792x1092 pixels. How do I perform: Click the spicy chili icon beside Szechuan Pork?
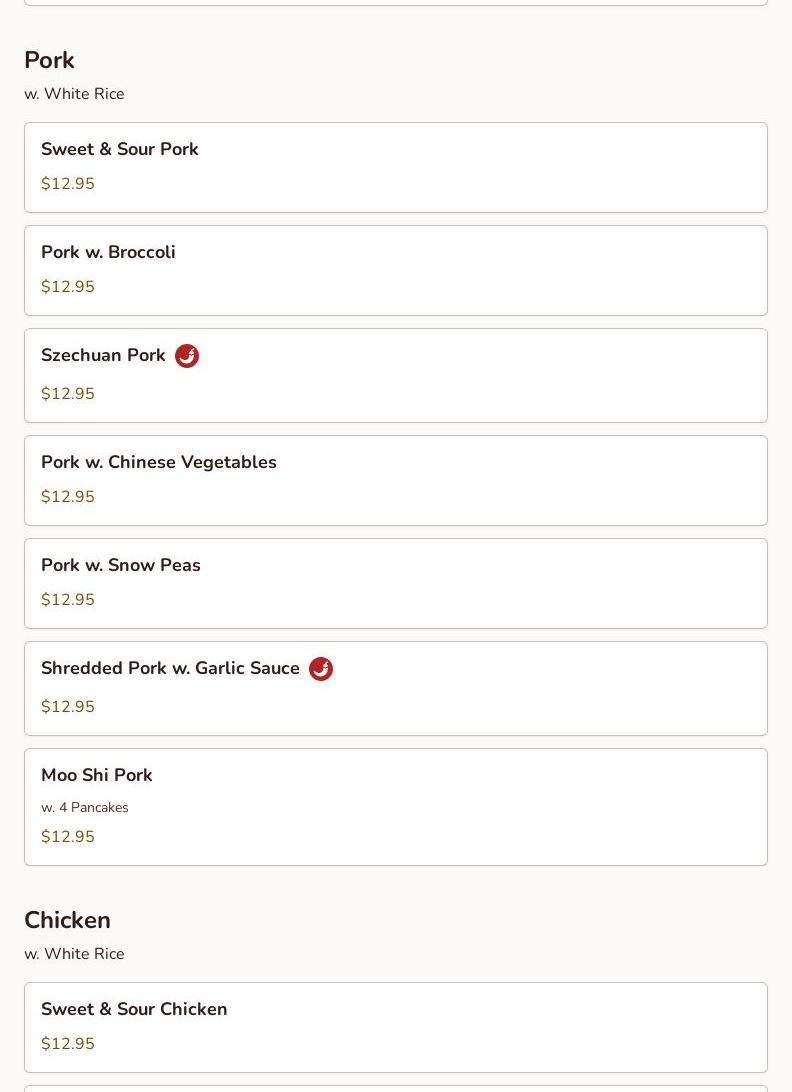pyautogui.click(x=187, y=356)
